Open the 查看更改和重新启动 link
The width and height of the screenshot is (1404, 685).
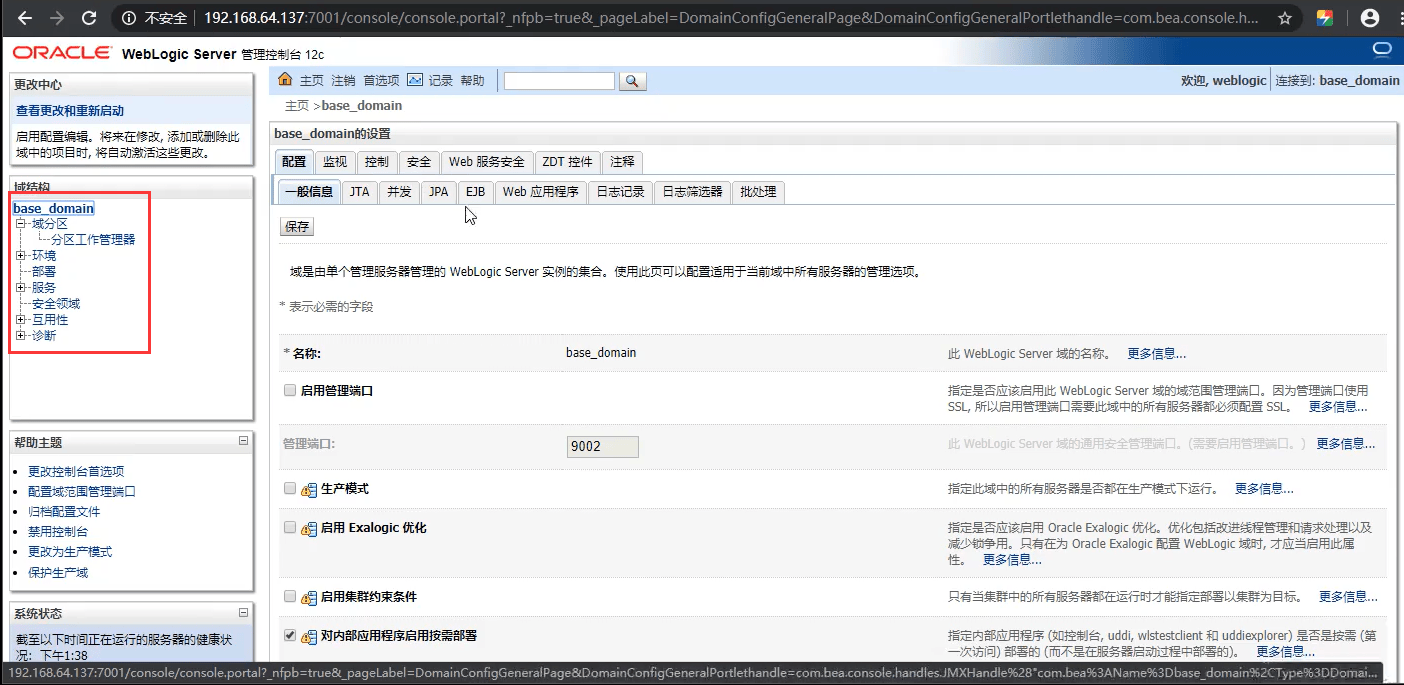point(70,111)
